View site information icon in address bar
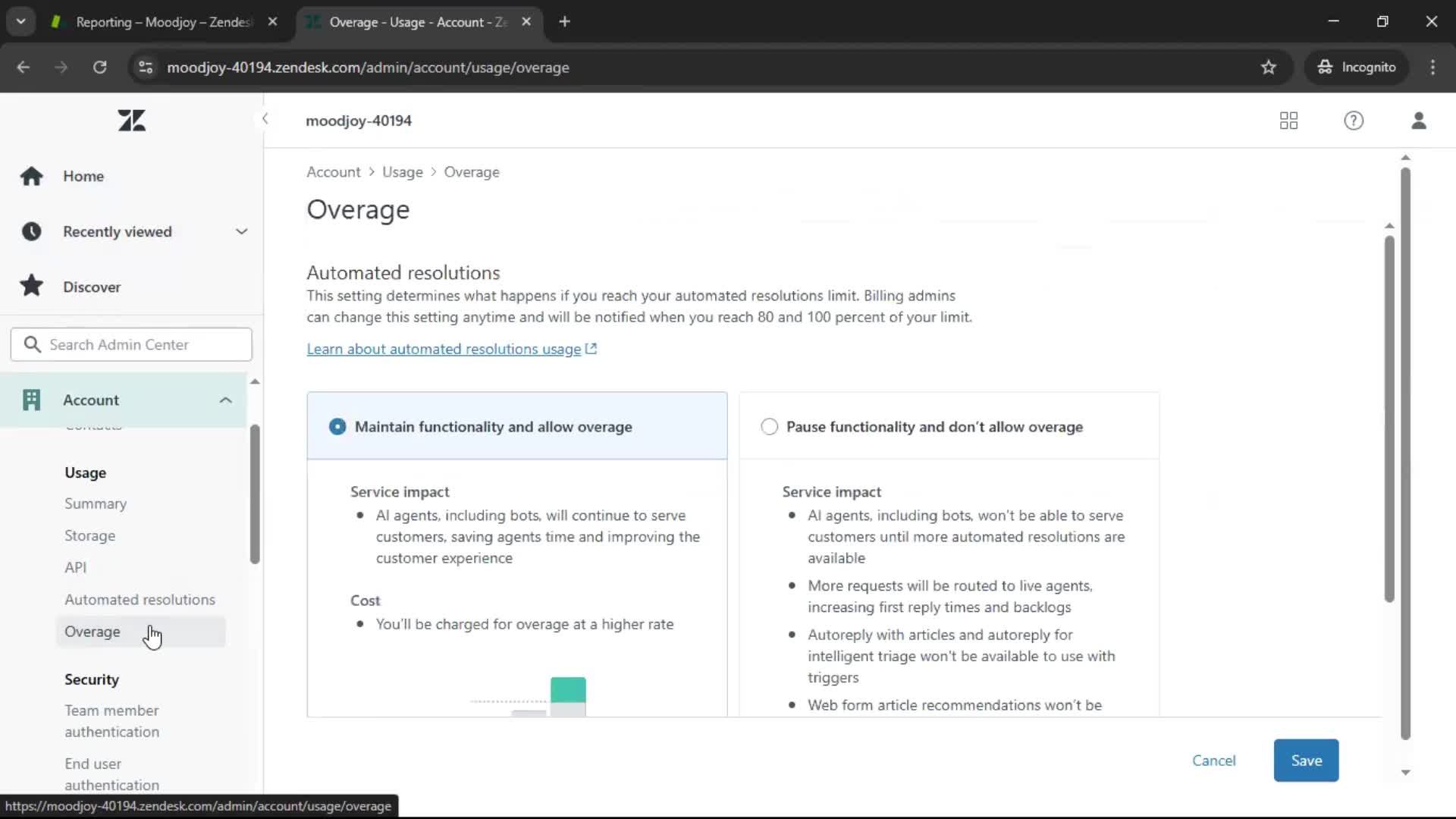This screenshot has height=819, width=1456. (146, 67)
